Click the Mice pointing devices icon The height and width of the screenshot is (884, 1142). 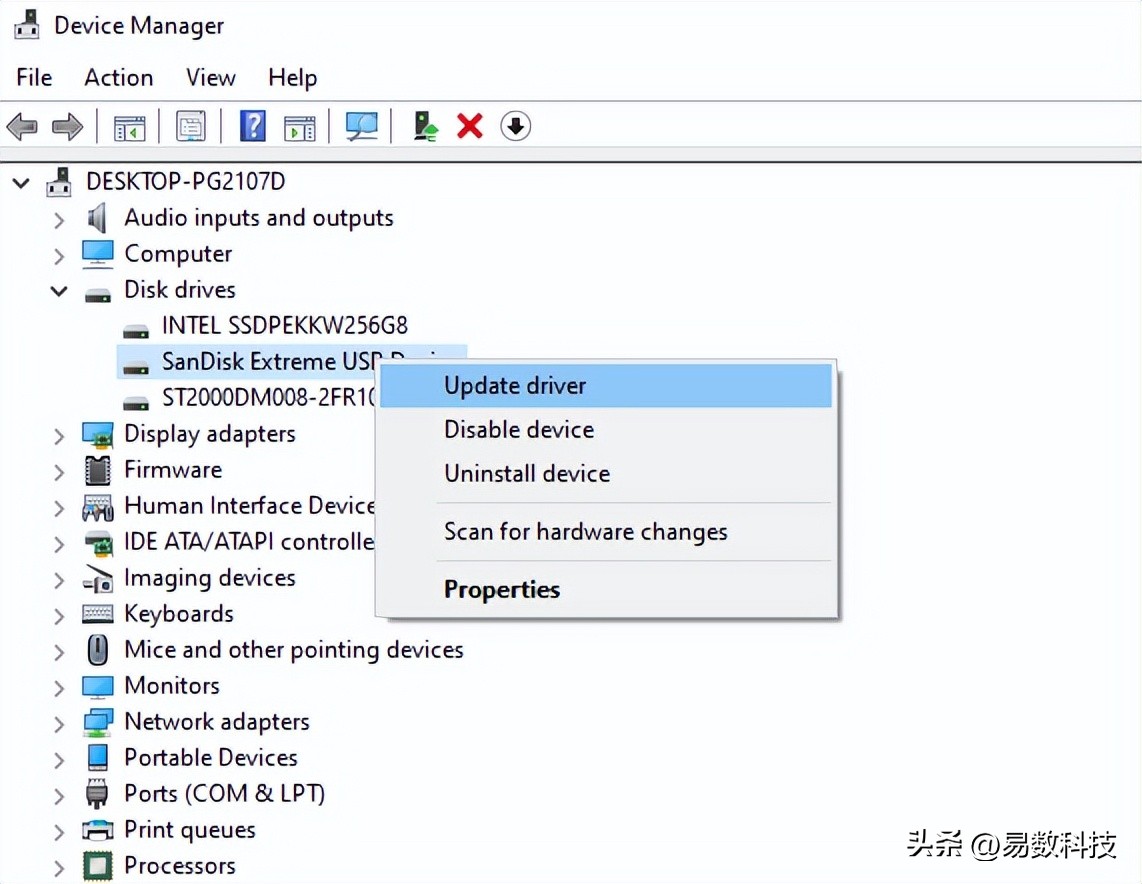tap(98, 650)
